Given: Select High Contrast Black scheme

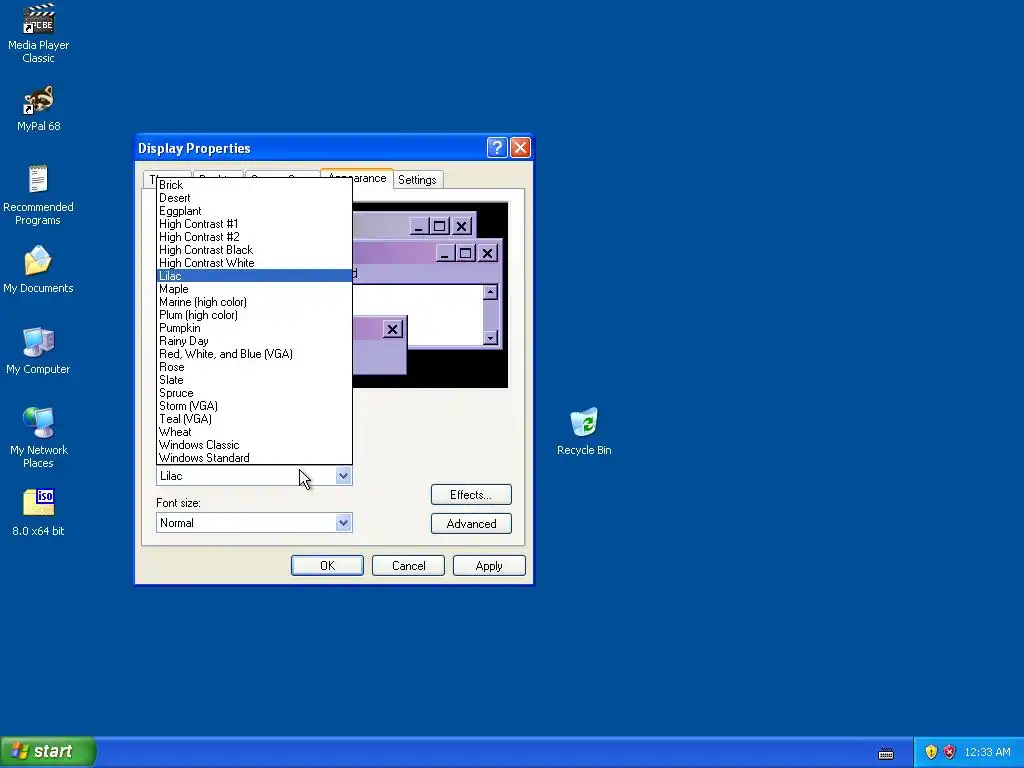Looking at the screenshot, I should (x=255, y=250).
